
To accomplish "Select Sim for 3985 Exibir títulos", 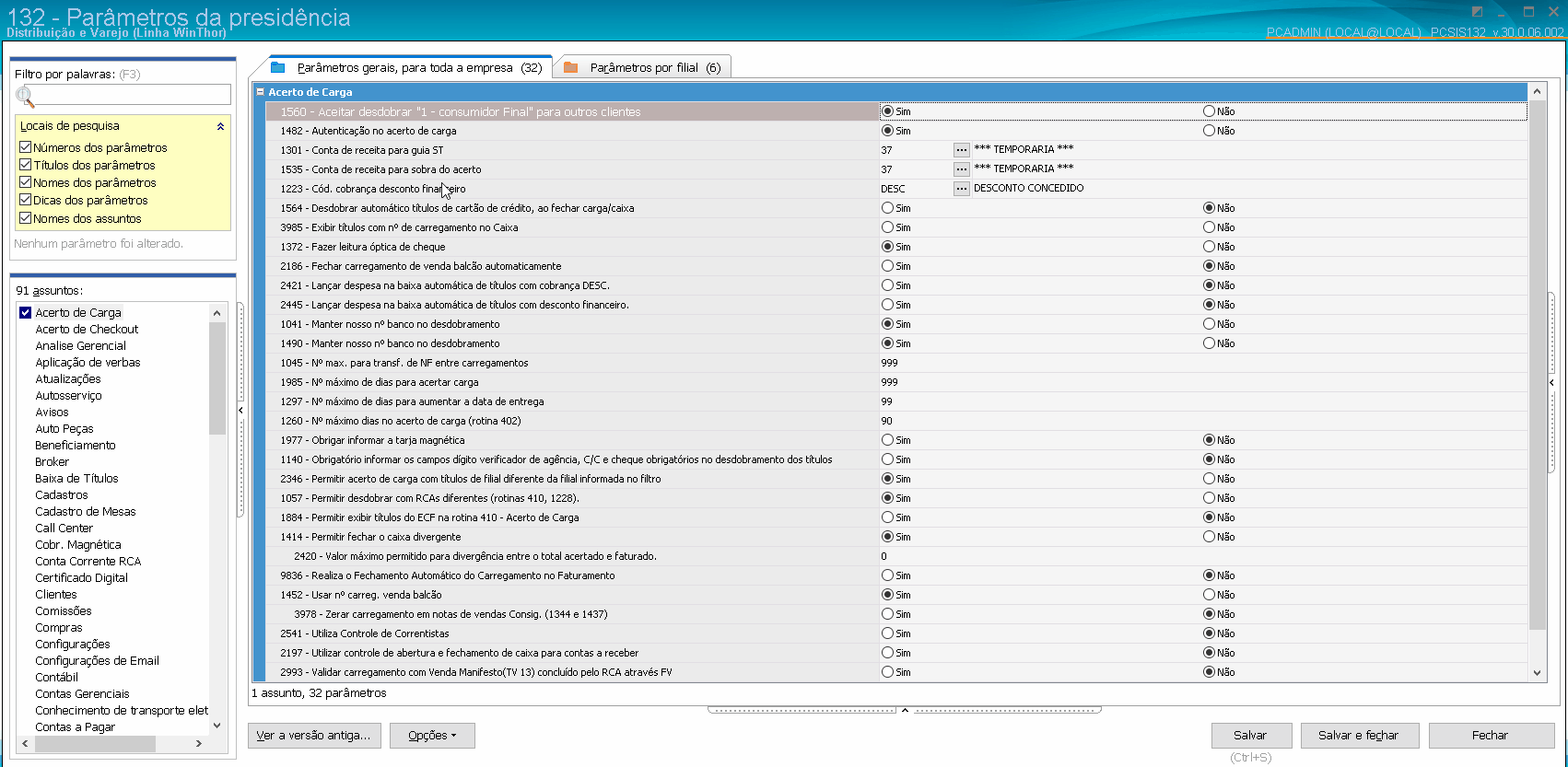I will 887,227.
